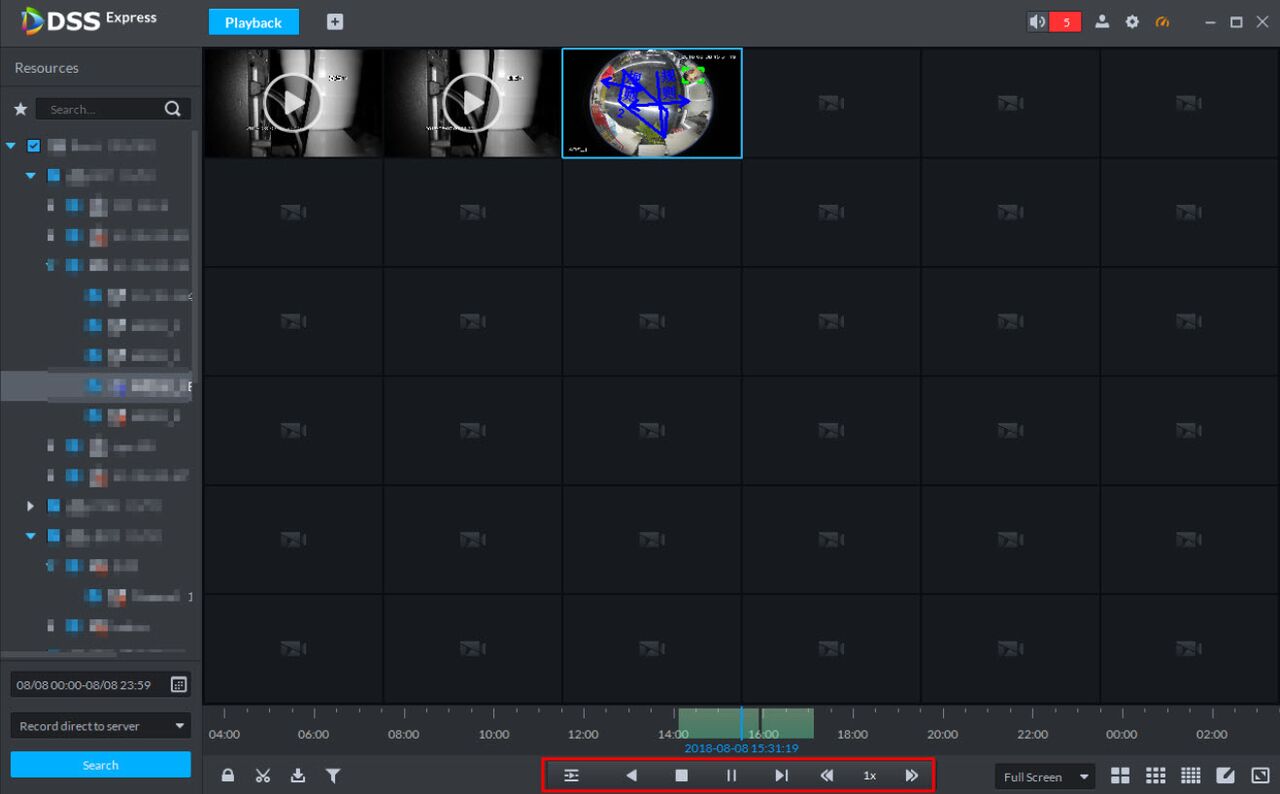
Task: Toggle the full screen window icon
Action: 1260,776
